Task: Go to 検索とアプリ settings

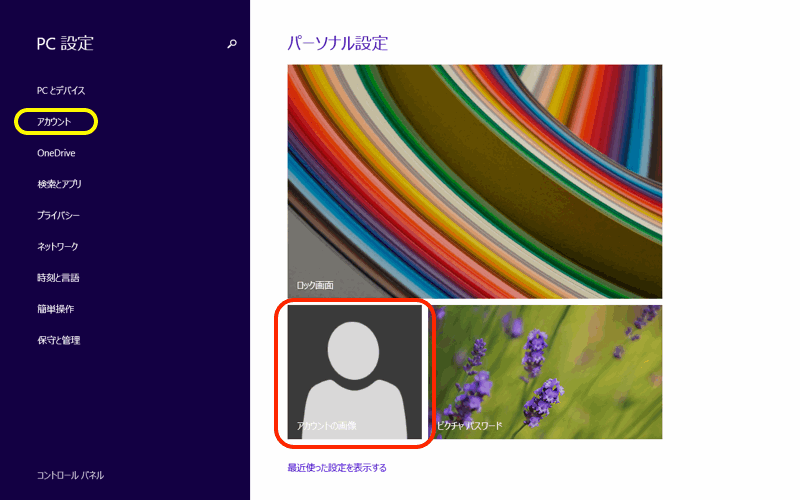Action: (x=59, y=184)
